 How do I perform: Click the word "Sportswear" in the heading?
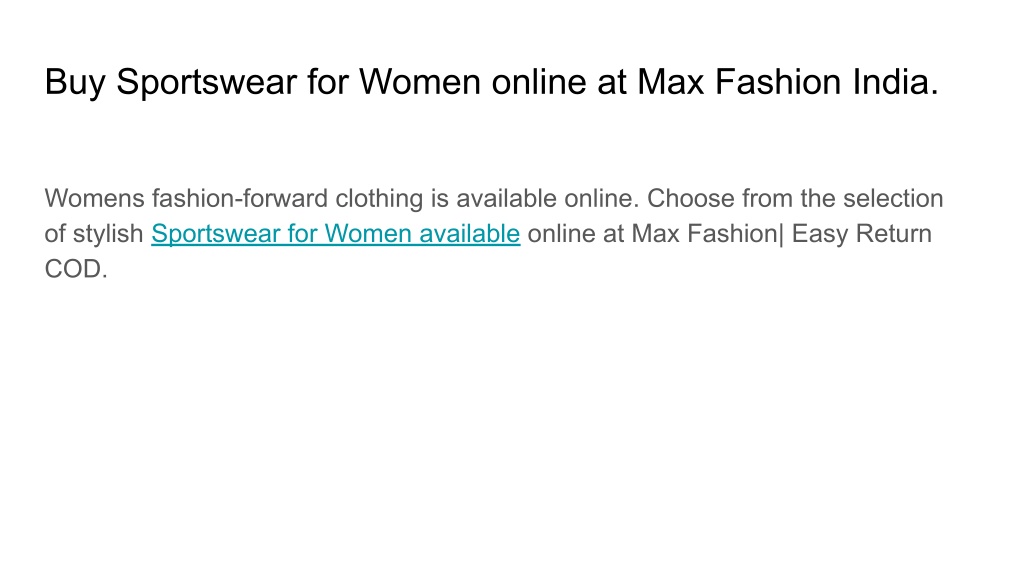click(x=206, y=82)
